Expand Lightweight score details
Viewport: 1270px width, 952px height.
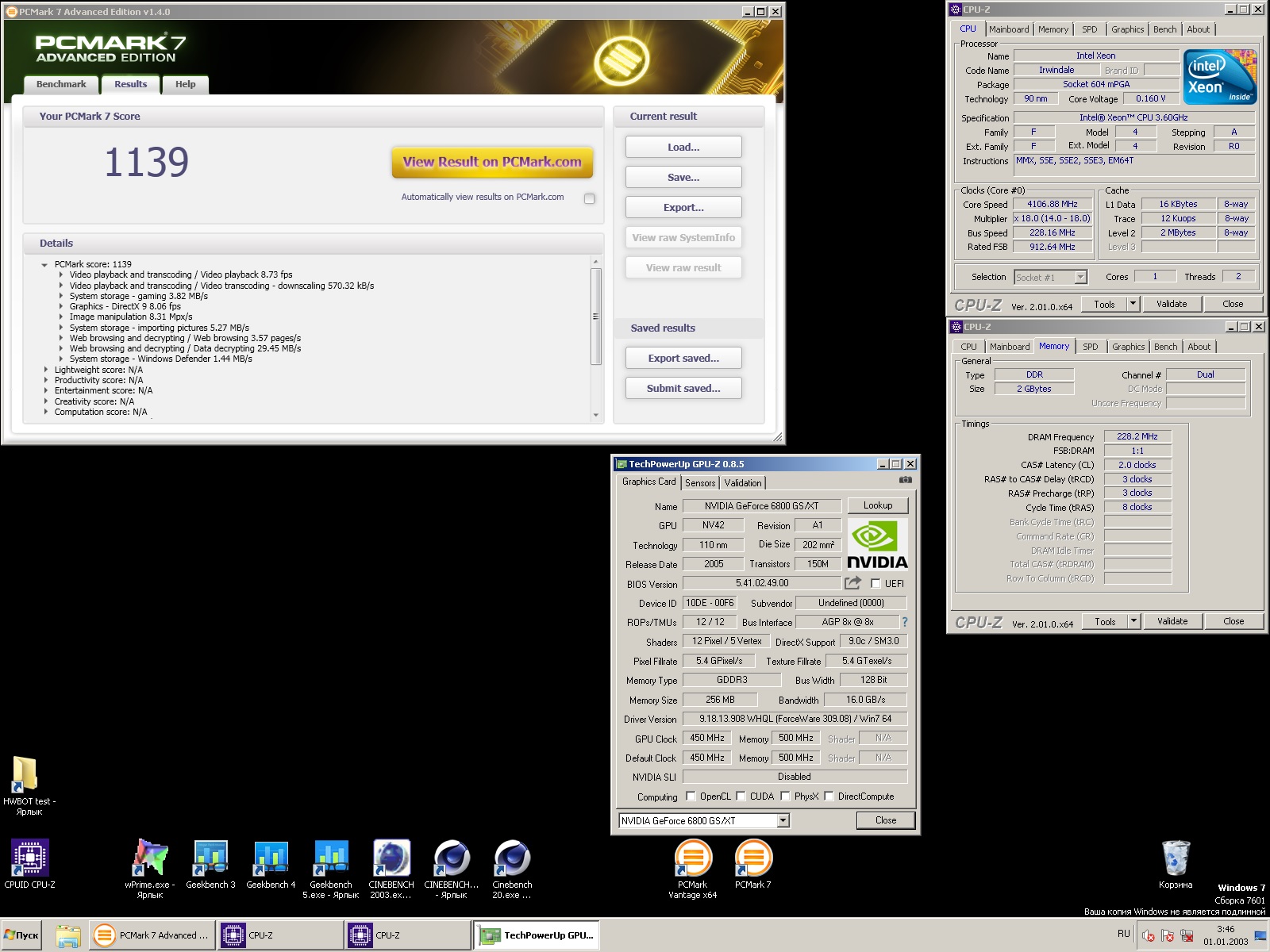pos(45,370)
